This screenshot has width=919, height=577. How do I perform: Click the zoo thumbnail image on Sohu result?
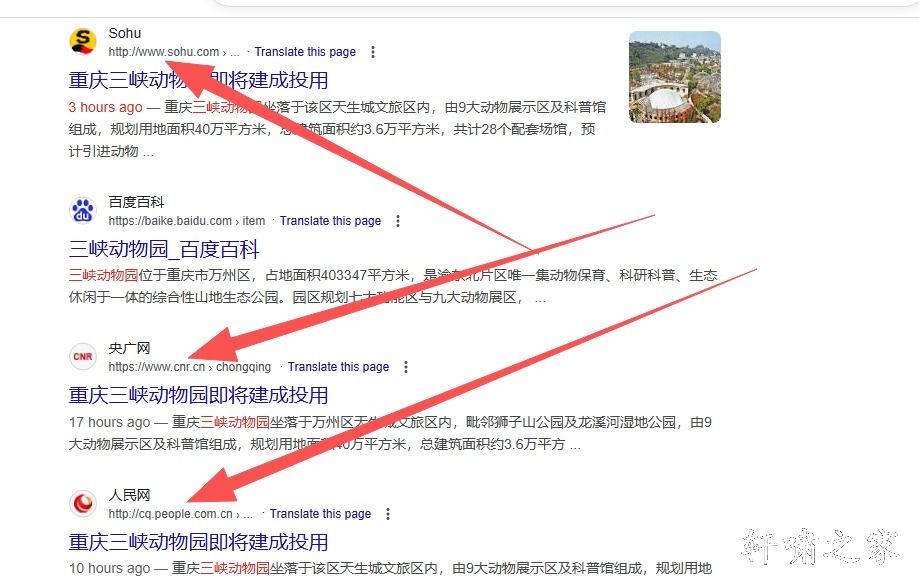pos(674,77)
